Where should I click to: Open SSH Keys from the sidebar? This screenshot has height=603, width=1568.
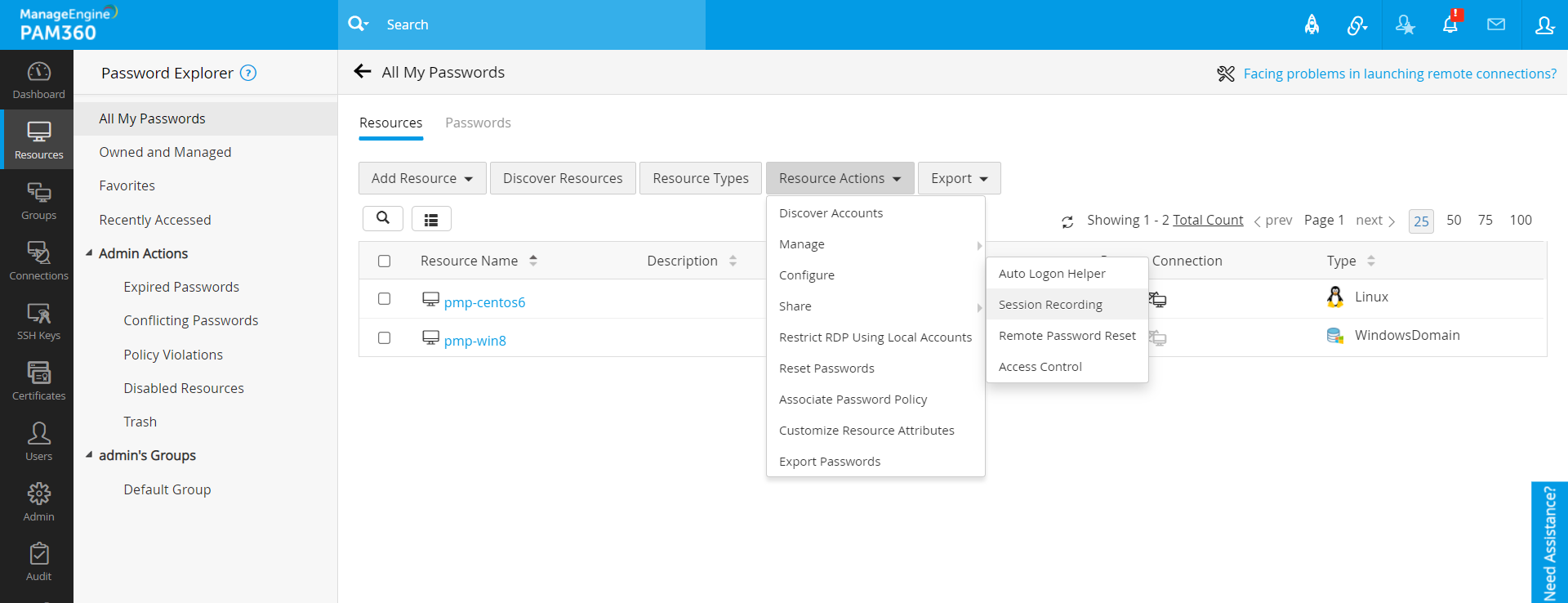point(38,321)
